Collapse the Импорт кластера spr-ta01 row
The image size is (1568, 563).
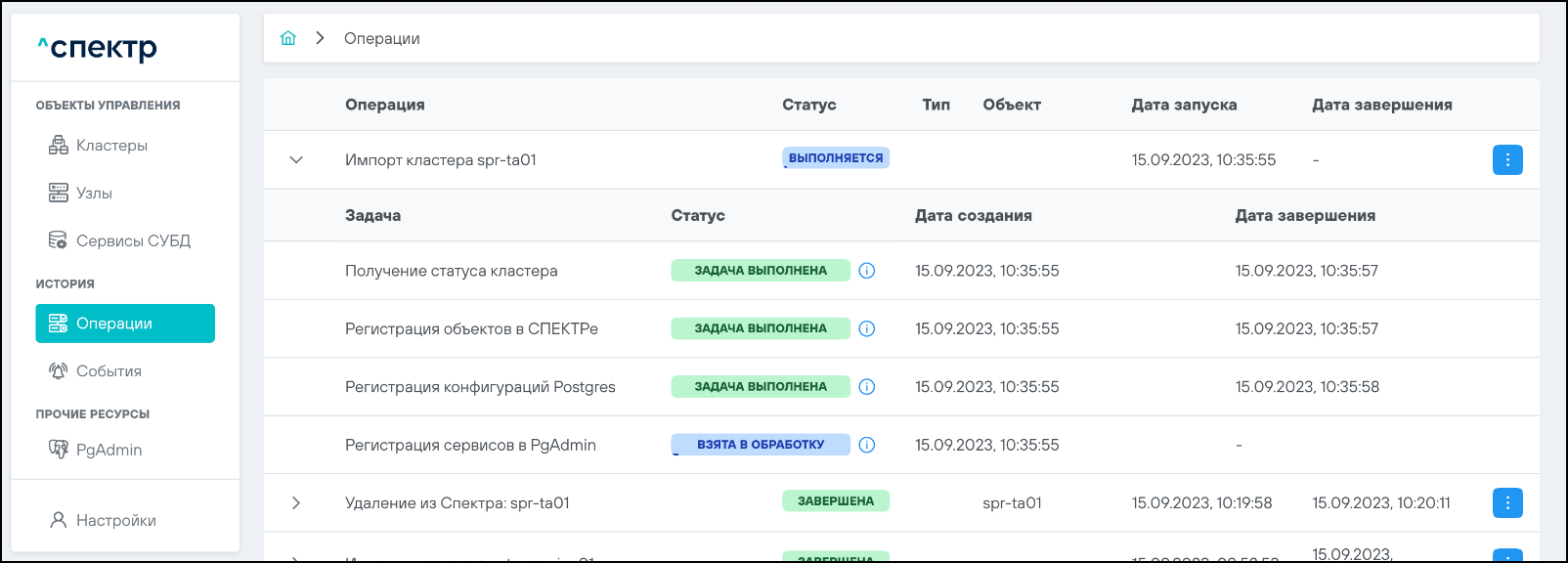pyautogui.click(x=296, y=159)
